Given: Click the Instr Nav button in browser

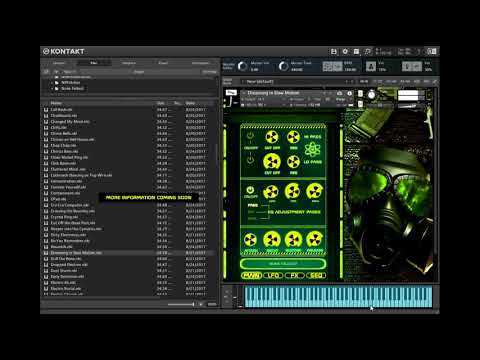Looking at the screenshot, I should (x=210, y=72).
